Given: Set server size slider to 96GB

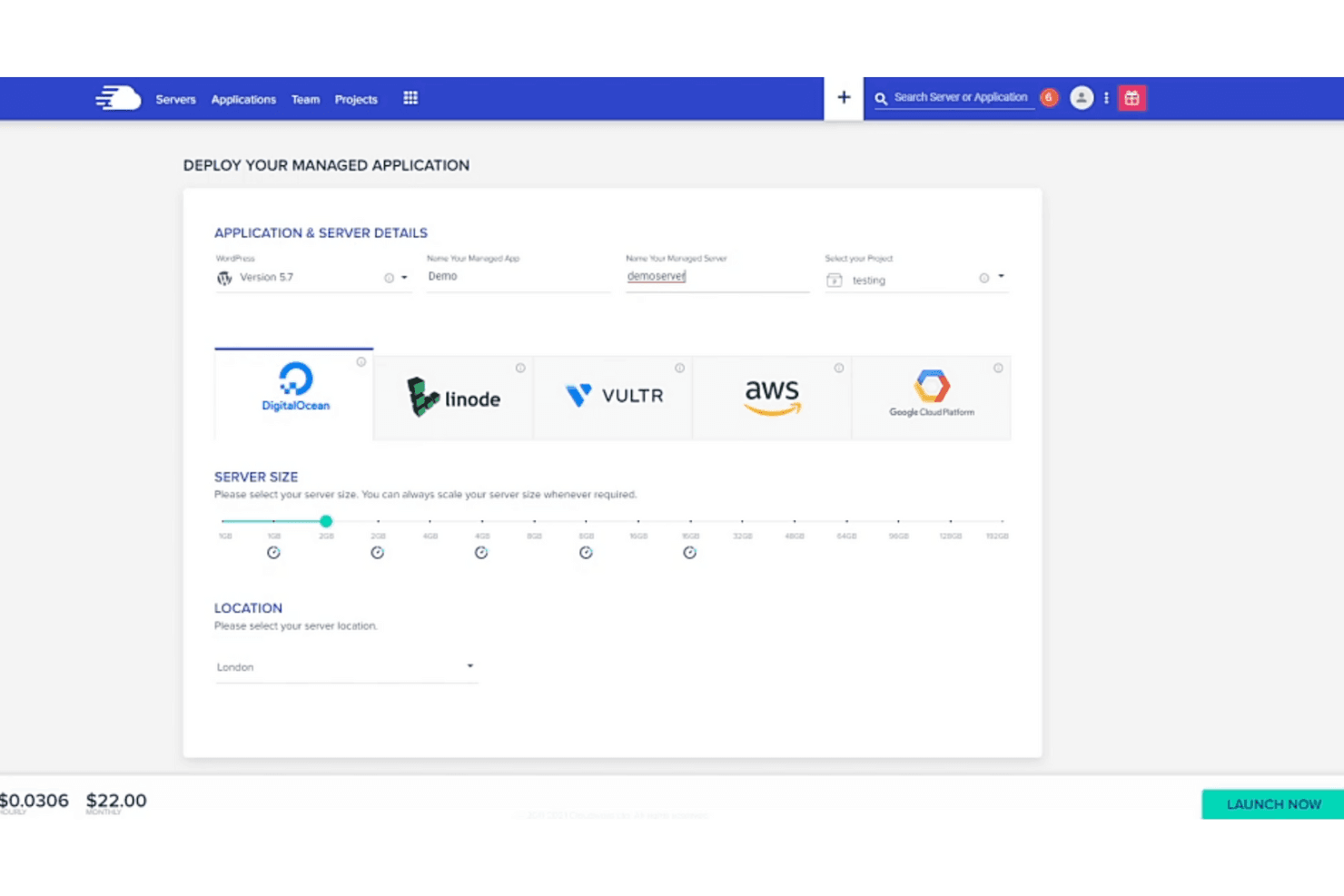Looking at the screenshot, I should (898, 521).
